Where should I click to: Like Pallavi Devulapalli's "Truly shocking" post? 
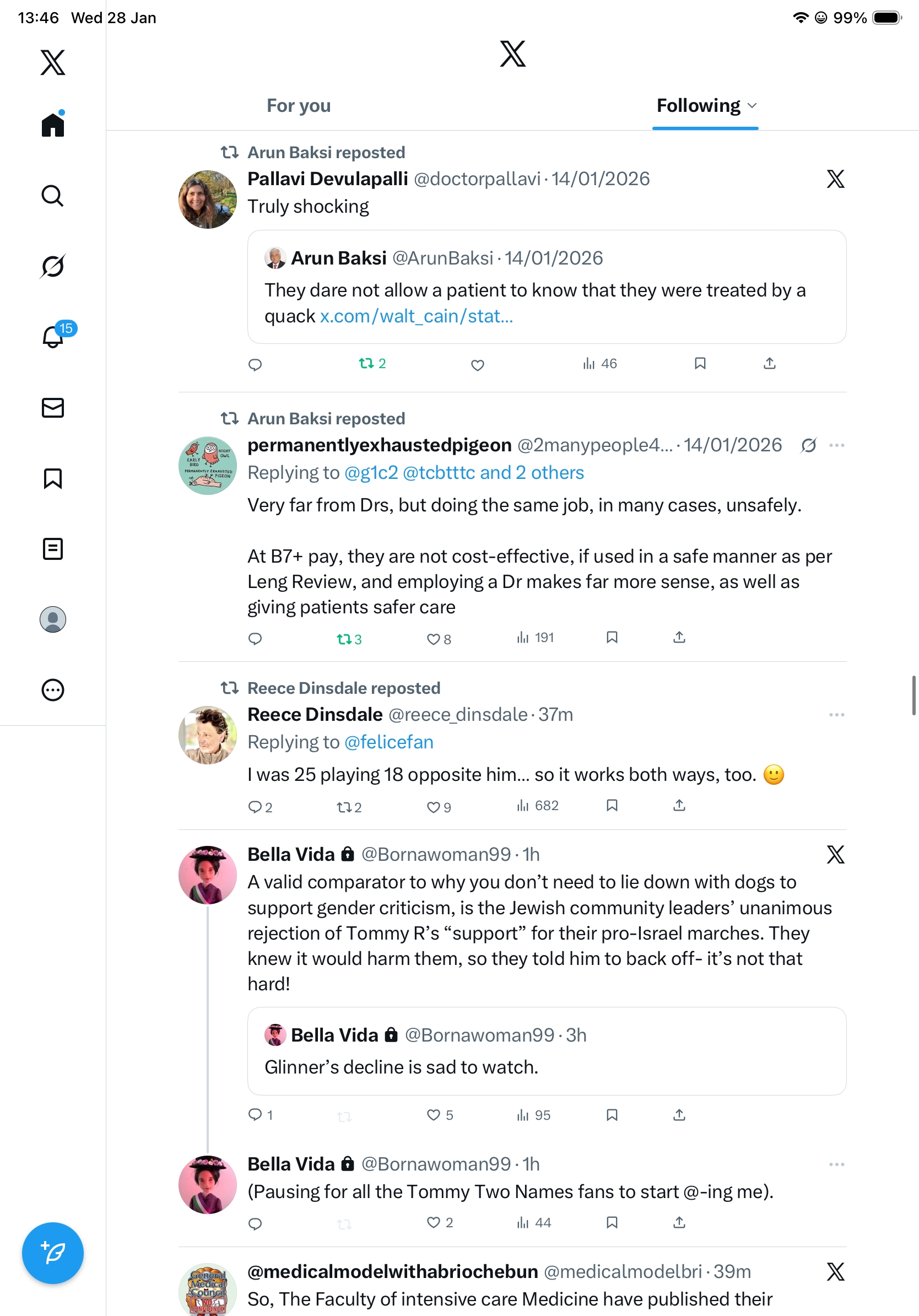point(477,364)
